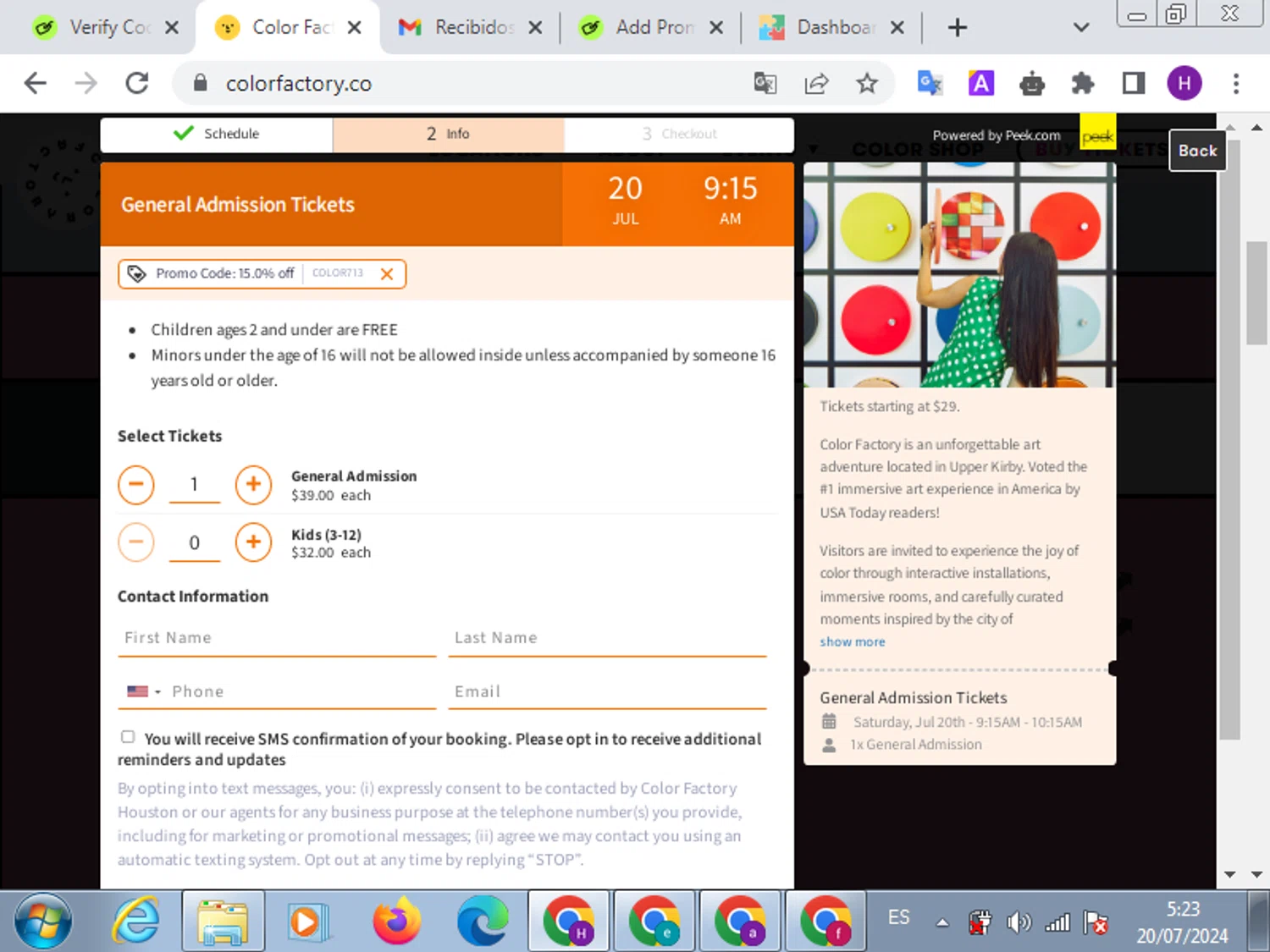Image resolution: width=1270 pixels, height=952 pixels.
Task: View site info via lock icon
Action: pos(200,83)
